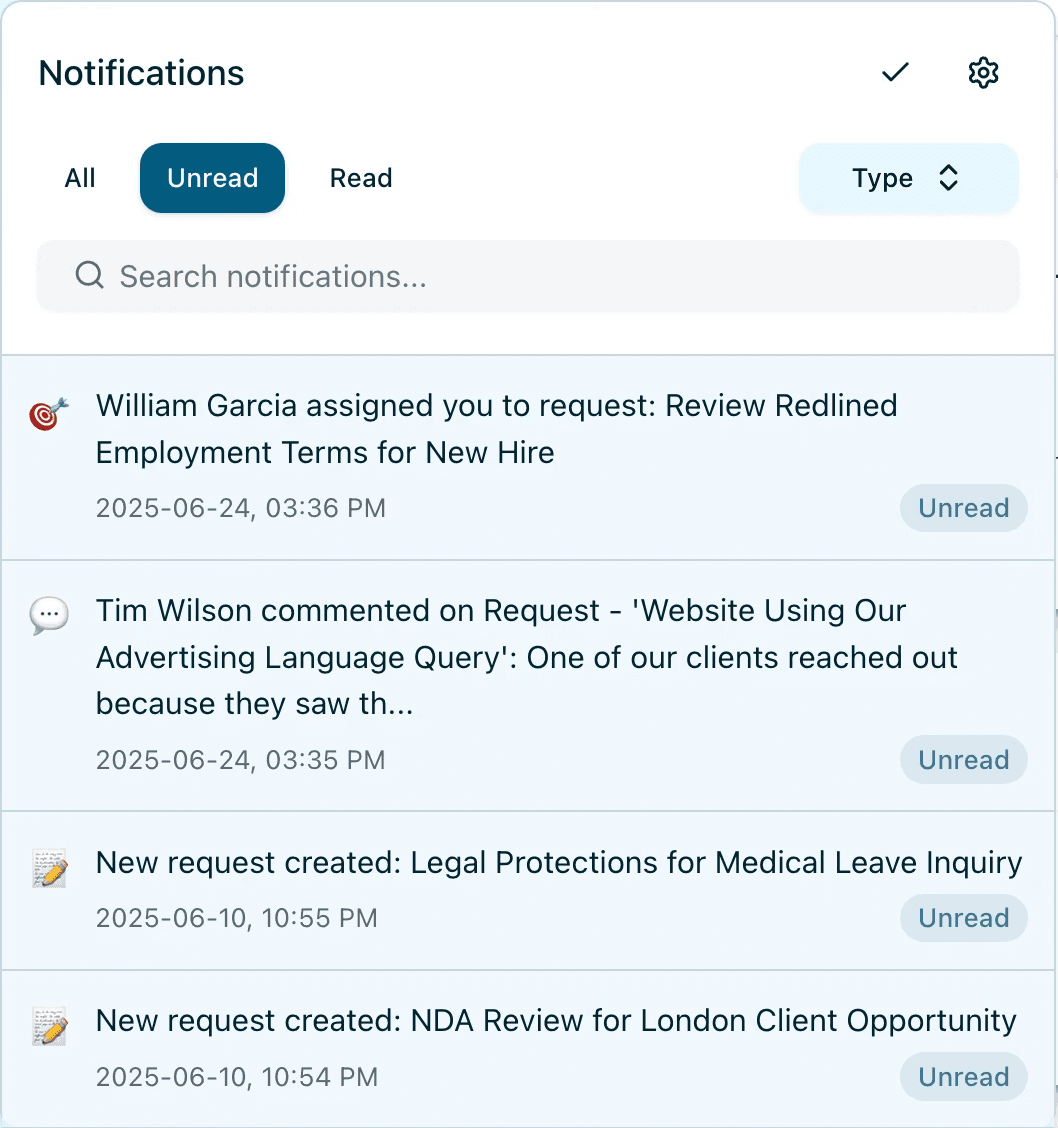
Task: Select the Unread filter tab
Action: pyautogui.click(x=212, y=178)
